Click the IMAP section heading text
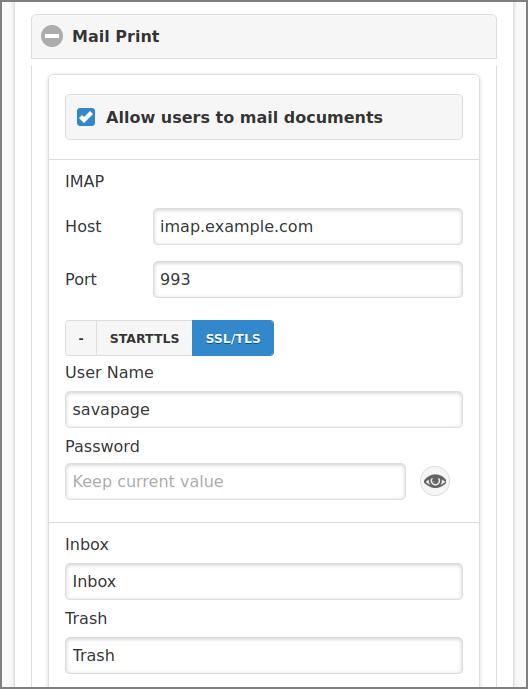Image resolution: width=528 pixels, height=689 pixels. pos(84,181)
